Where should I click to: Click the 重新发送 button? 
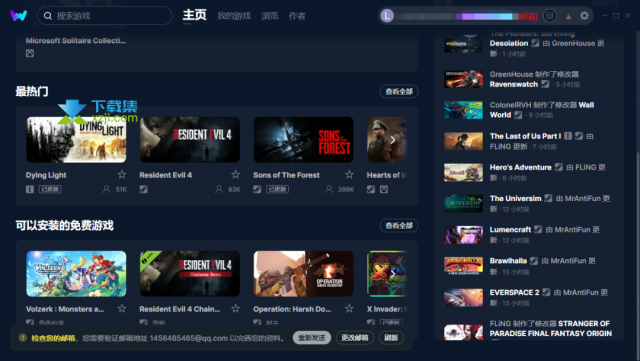[311, 338]
